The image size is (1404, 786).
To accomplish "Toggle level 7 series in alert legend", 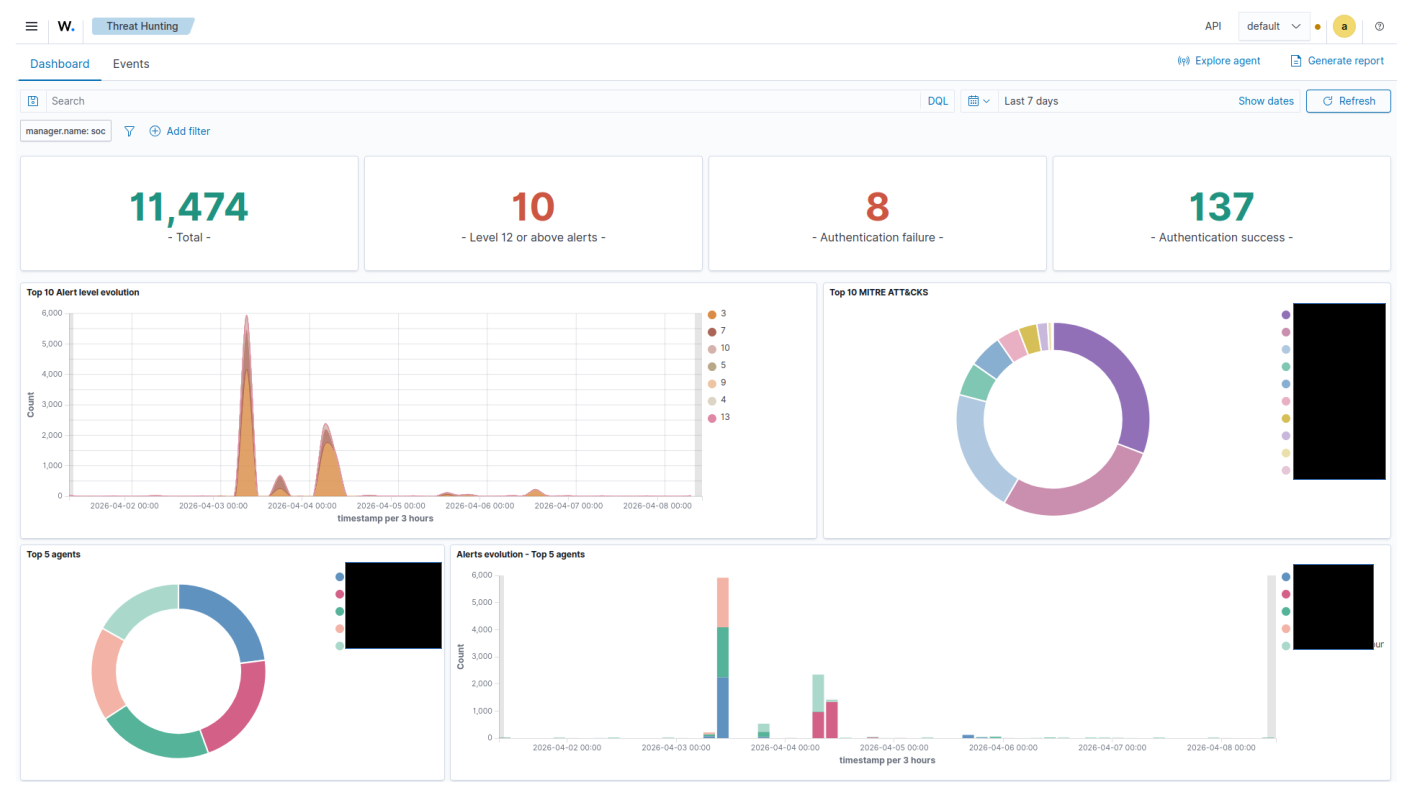I will (712, 331).
